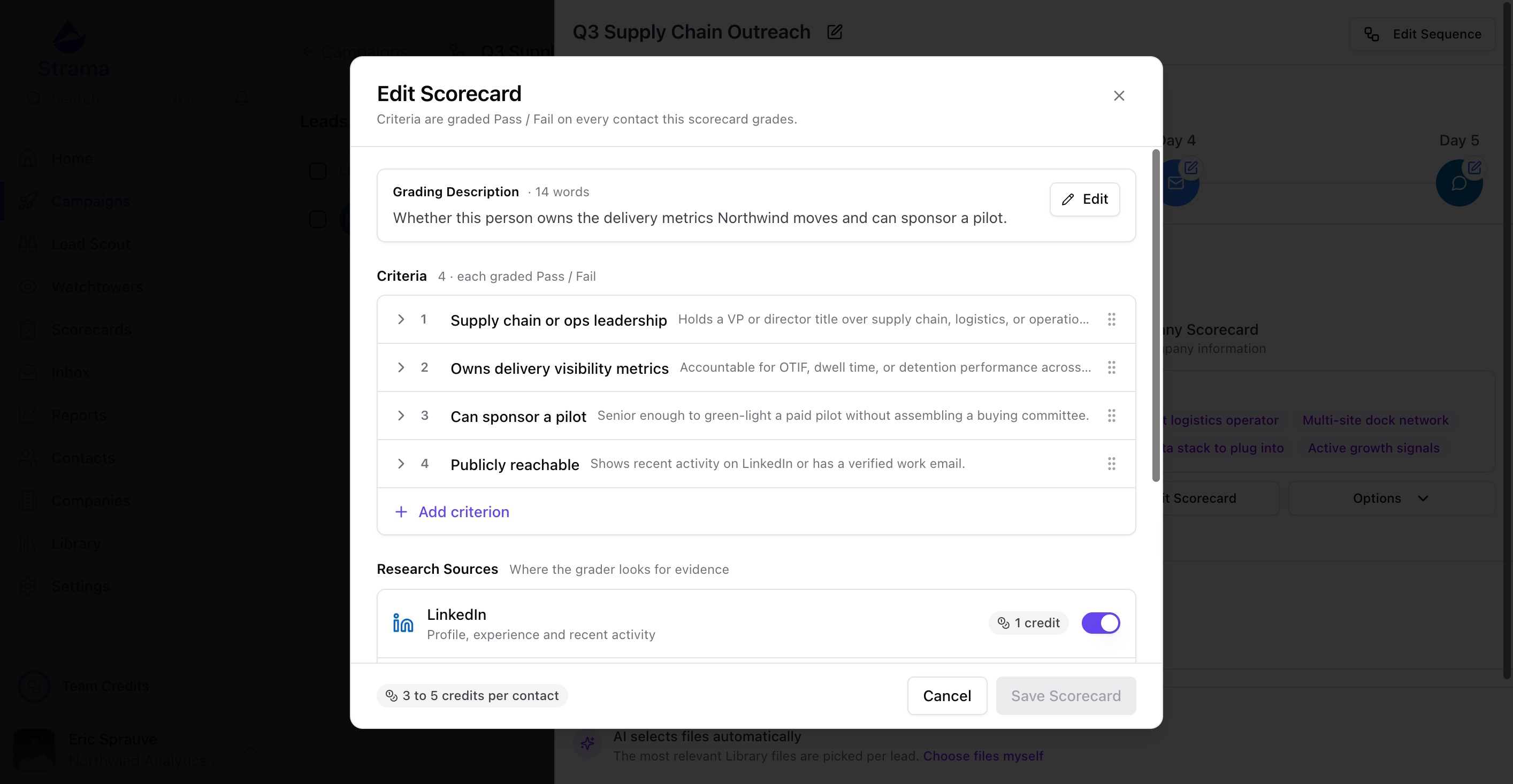Tick the first checkbox in the Leads list
1513x784 pixels.
click(x=318, y=171)
